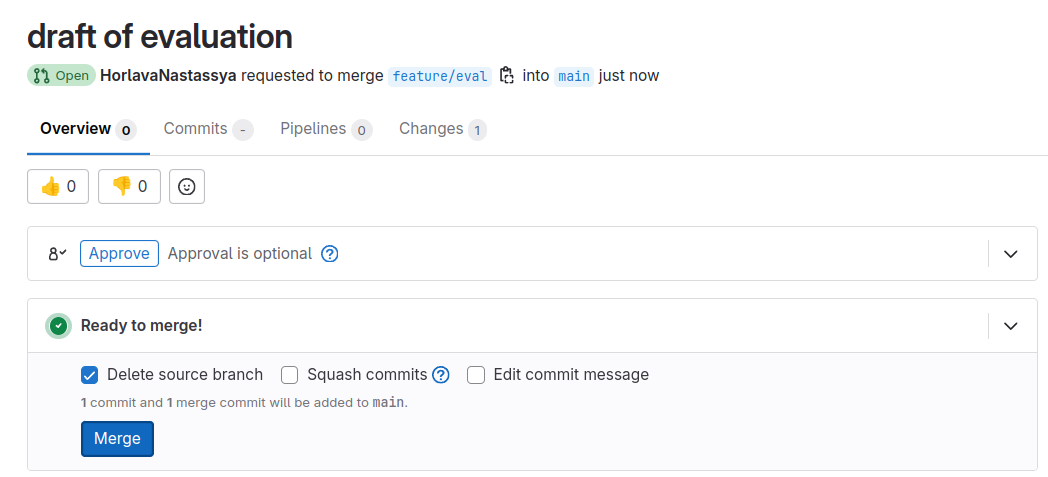Copy the feature/eval branch name
The width and height of the screenshot is (1048, 477).
tap(507, 75)
